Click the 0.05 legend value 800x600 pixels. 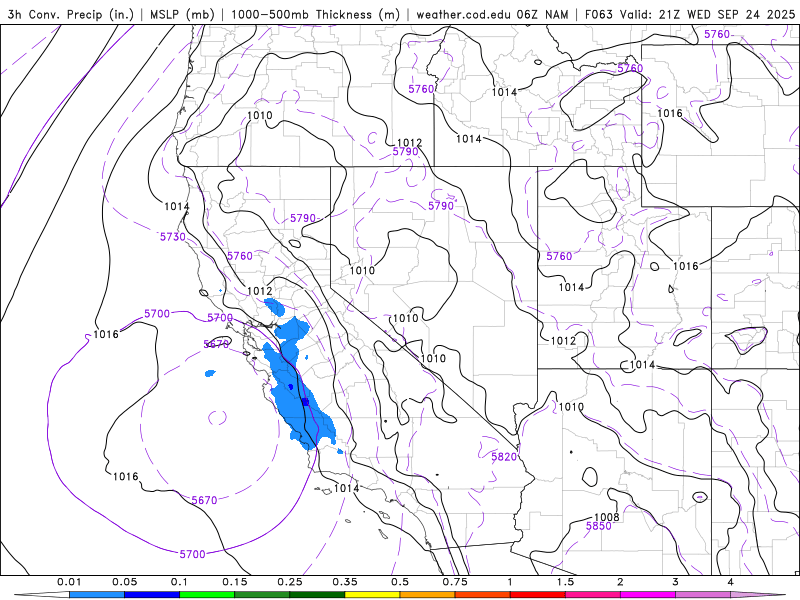click(x=124, y=582)
